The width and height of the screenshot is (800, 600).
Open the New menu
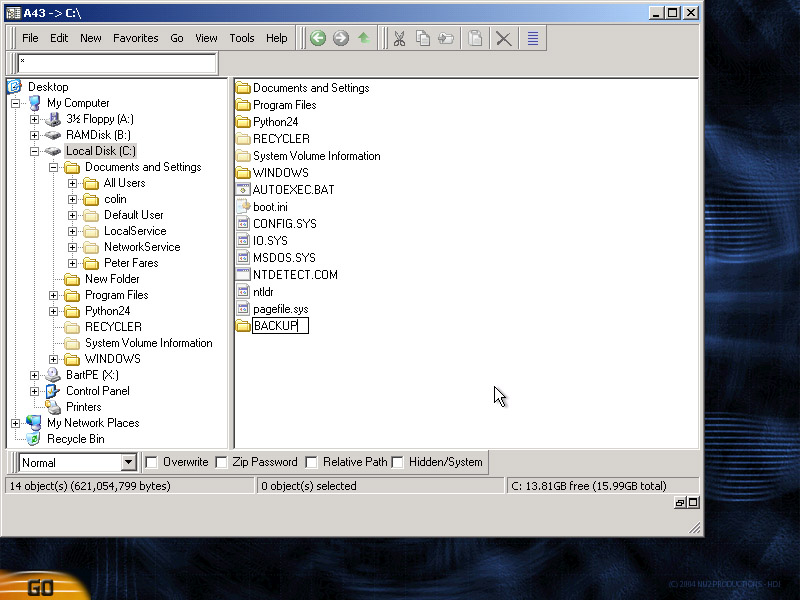(x=91, y=38)
